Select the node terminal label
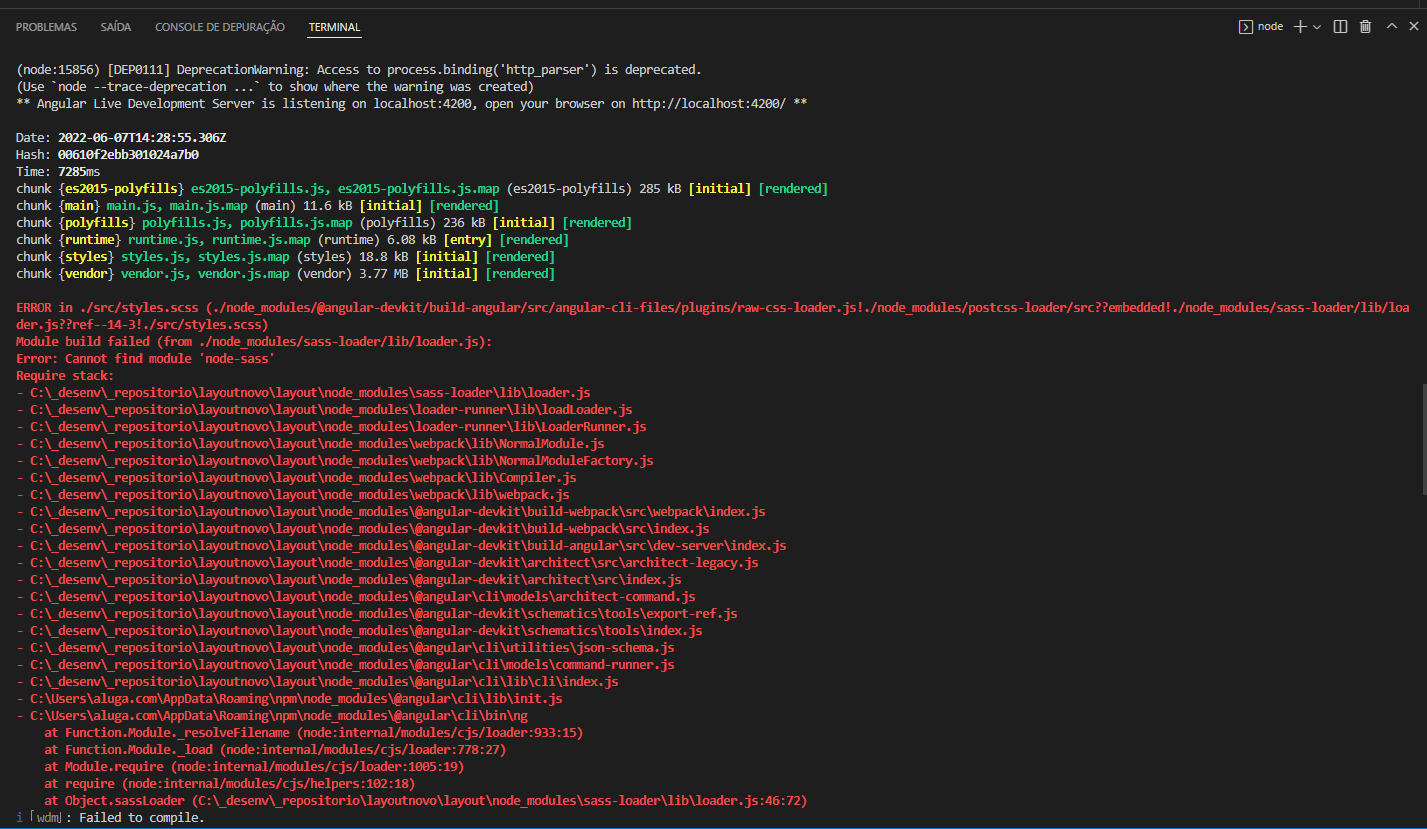 click(1270, 27)
